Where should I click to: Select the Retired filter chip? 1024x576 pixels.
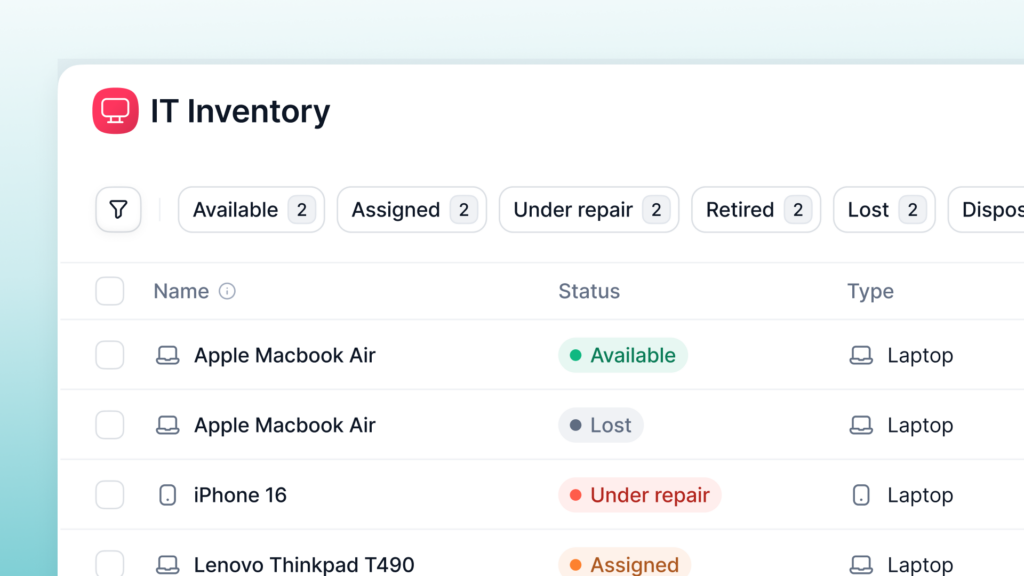pos(755,210)
